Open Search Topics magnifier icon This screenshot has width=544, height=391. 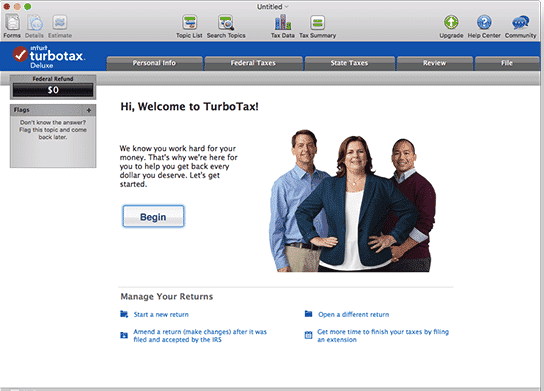226,23
